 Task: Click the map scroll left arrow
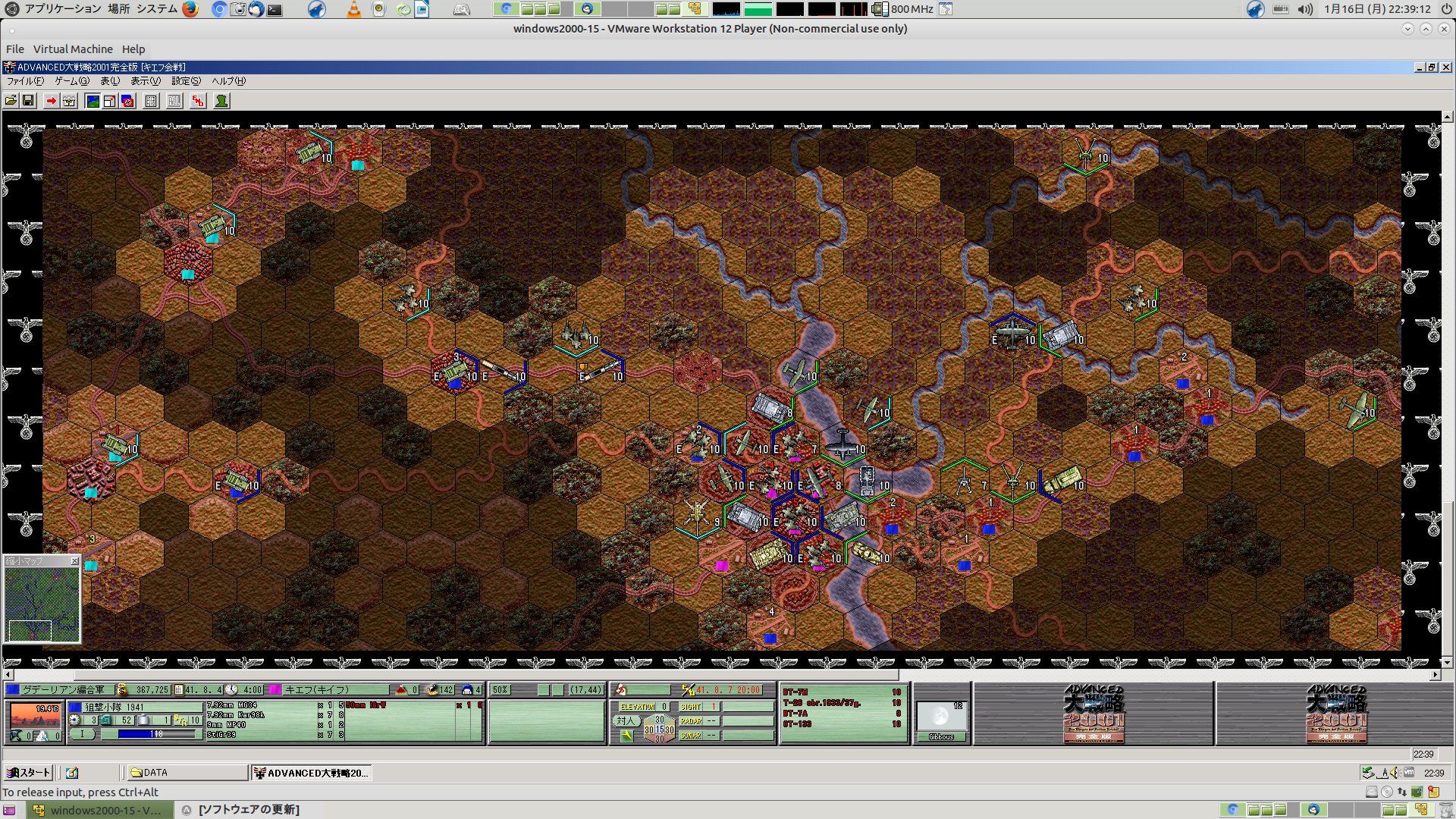tap(8, 674)
